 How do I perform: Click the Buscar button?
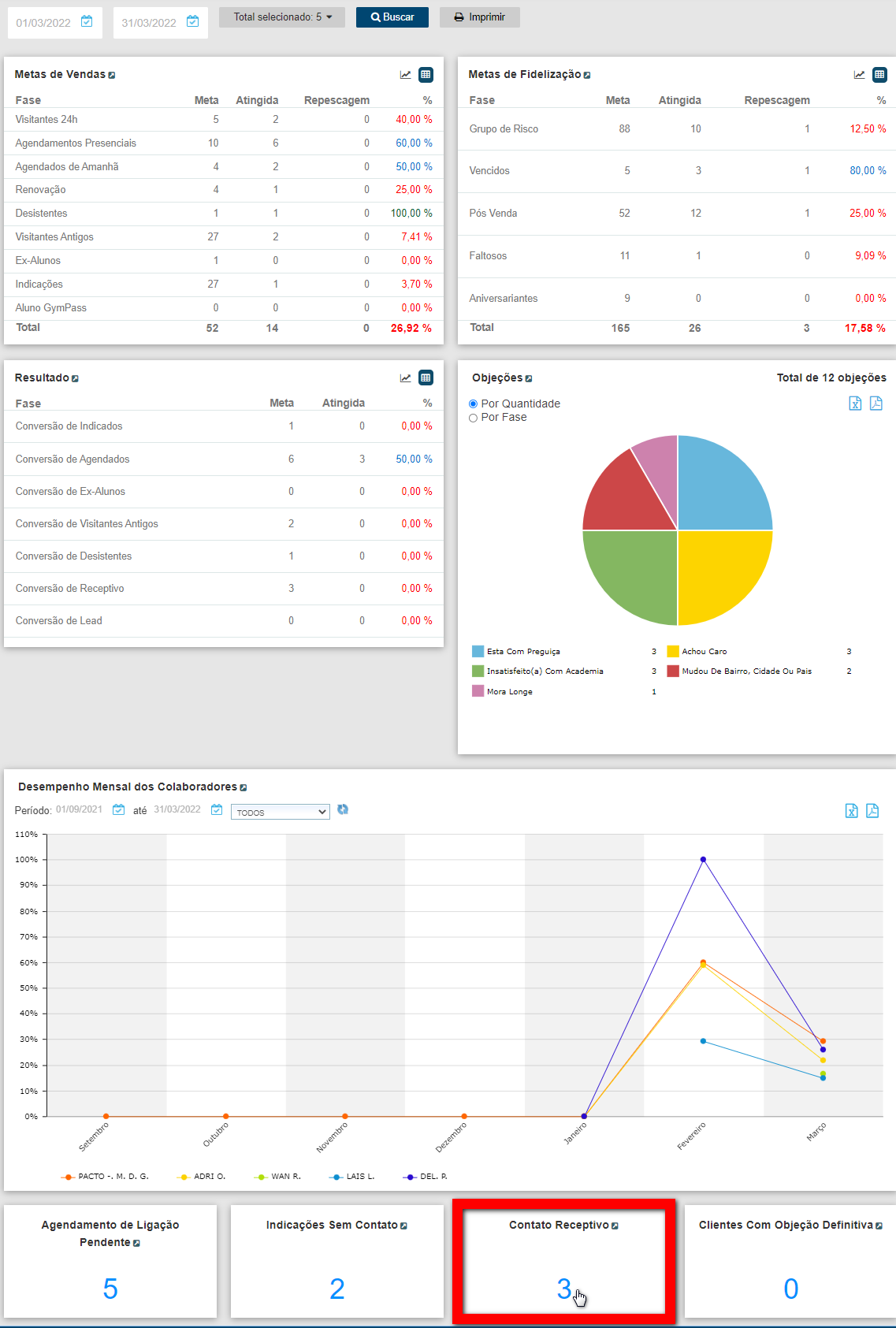coord(392,17)
